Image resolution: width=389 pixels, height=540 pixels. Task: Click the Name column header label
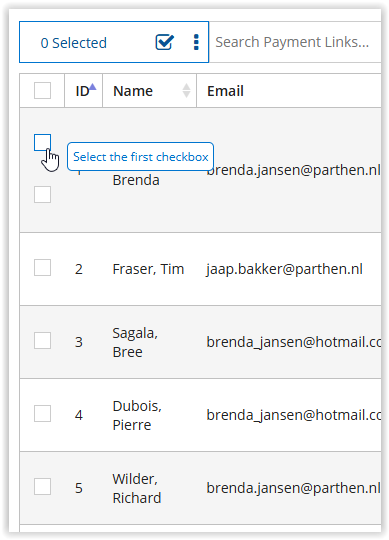133,91
